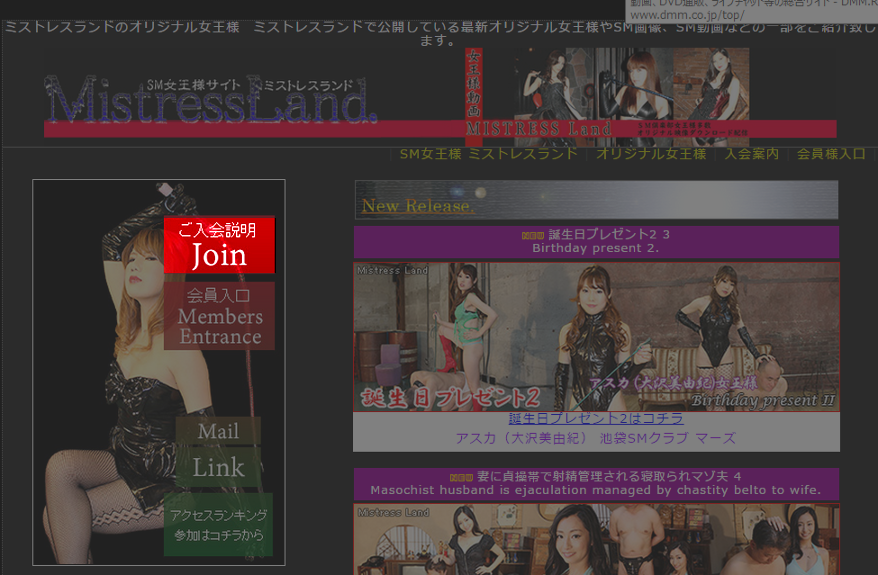Click the red Join button
This screenshot has width=878, height=575.
coord(219,245)
